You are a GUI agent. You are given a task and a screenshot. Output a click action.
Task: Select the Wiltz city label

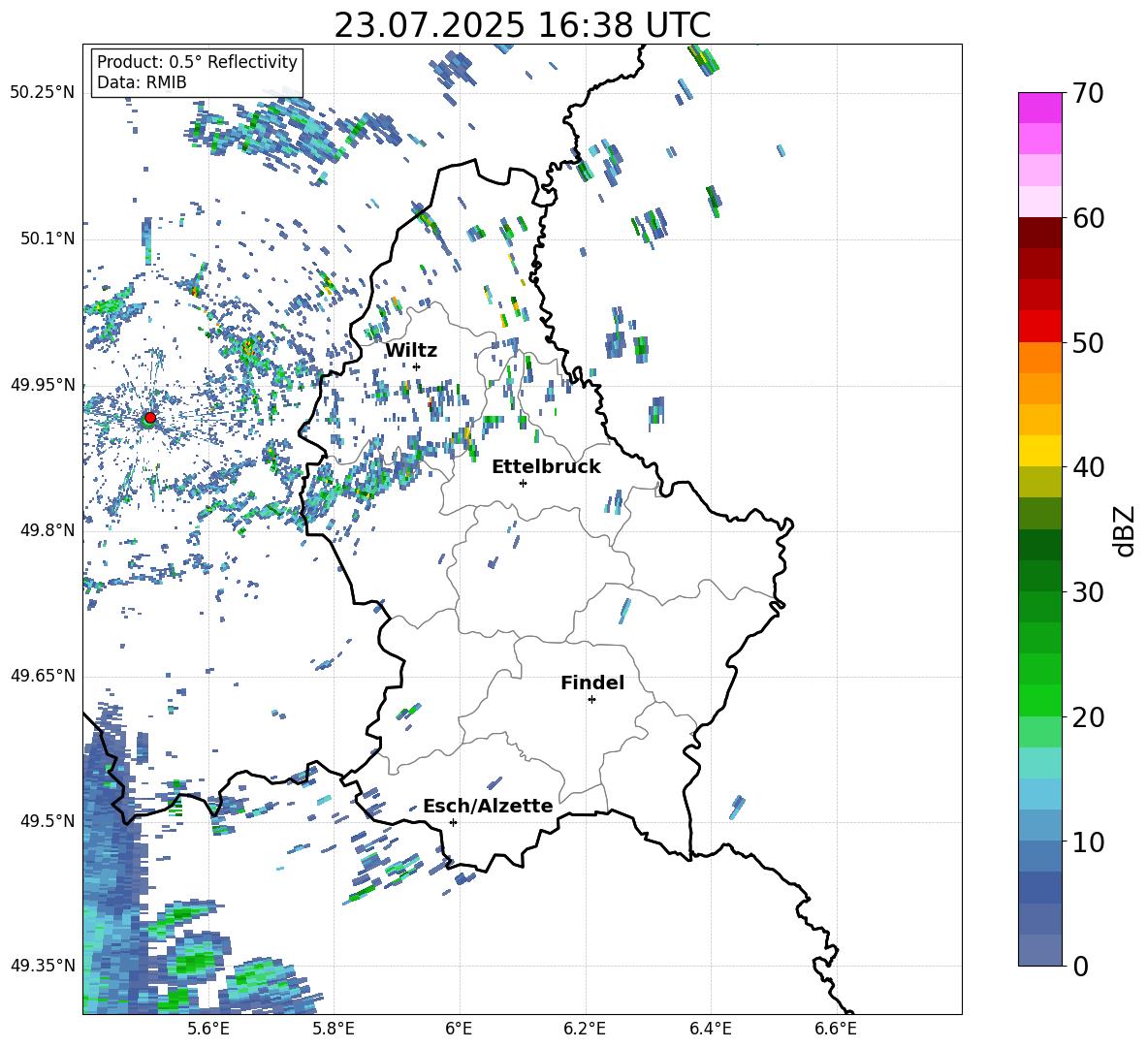(411, 351)
